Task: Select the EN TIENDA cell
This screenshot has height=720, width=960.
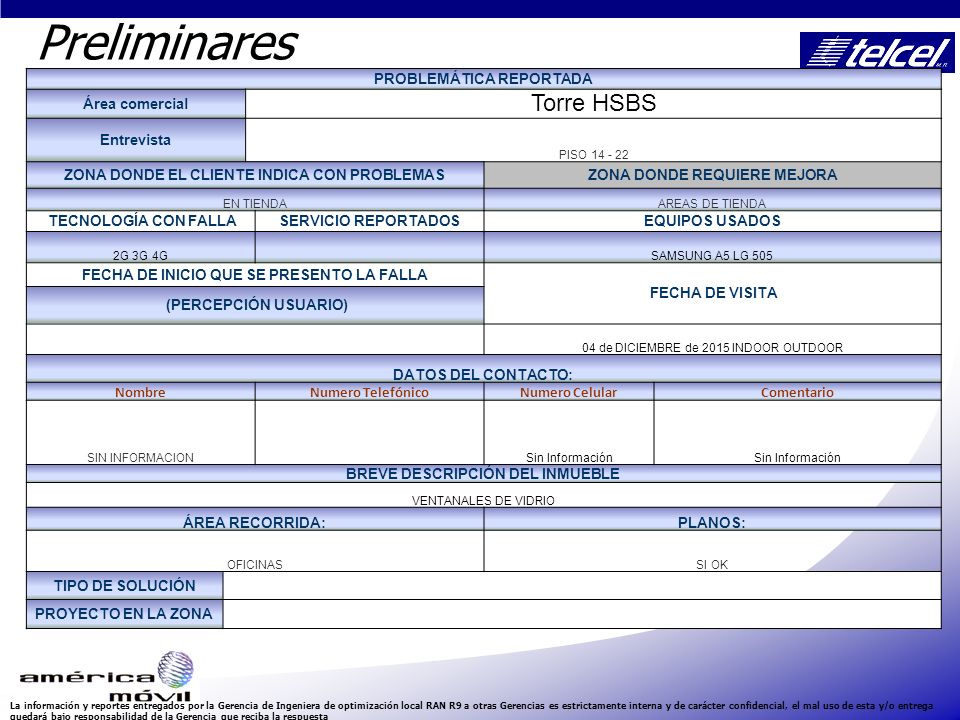Action: point(255,200)
